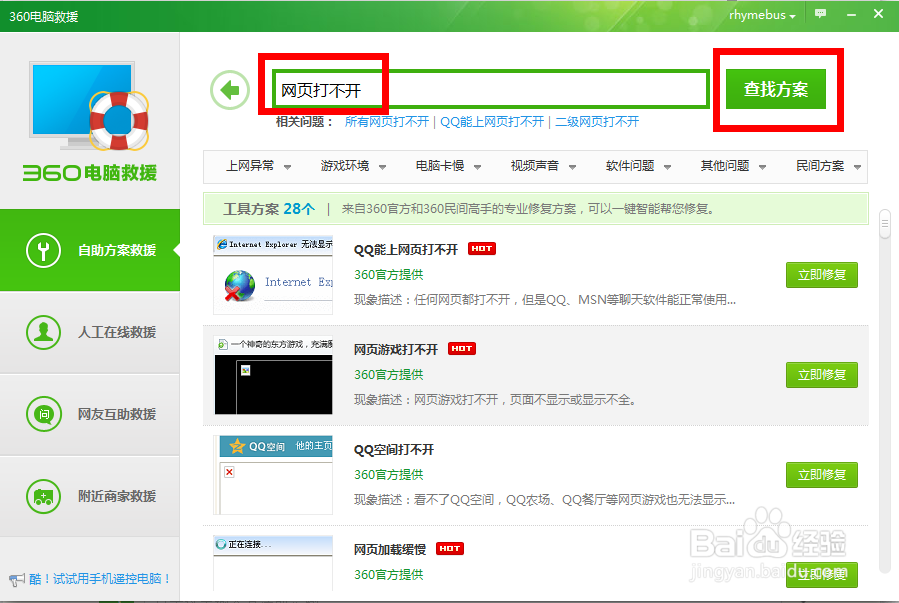Click the HOT badge next to QQ能上网页打不开
The width and height of the screenshot is (899, 603).
[481, 248]
